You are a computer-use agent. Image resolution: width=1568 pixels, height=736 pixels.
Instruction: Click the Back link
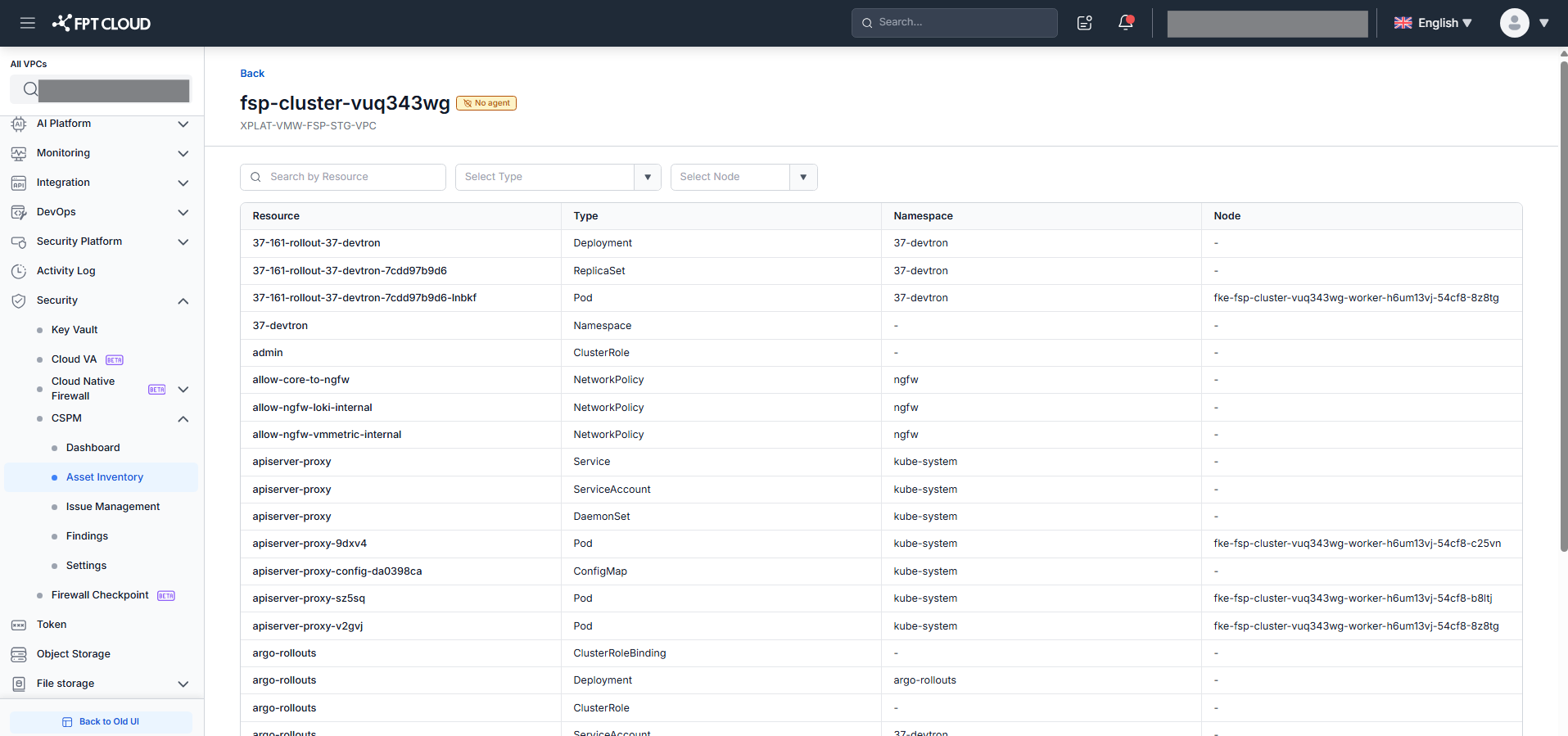[252, 74]
